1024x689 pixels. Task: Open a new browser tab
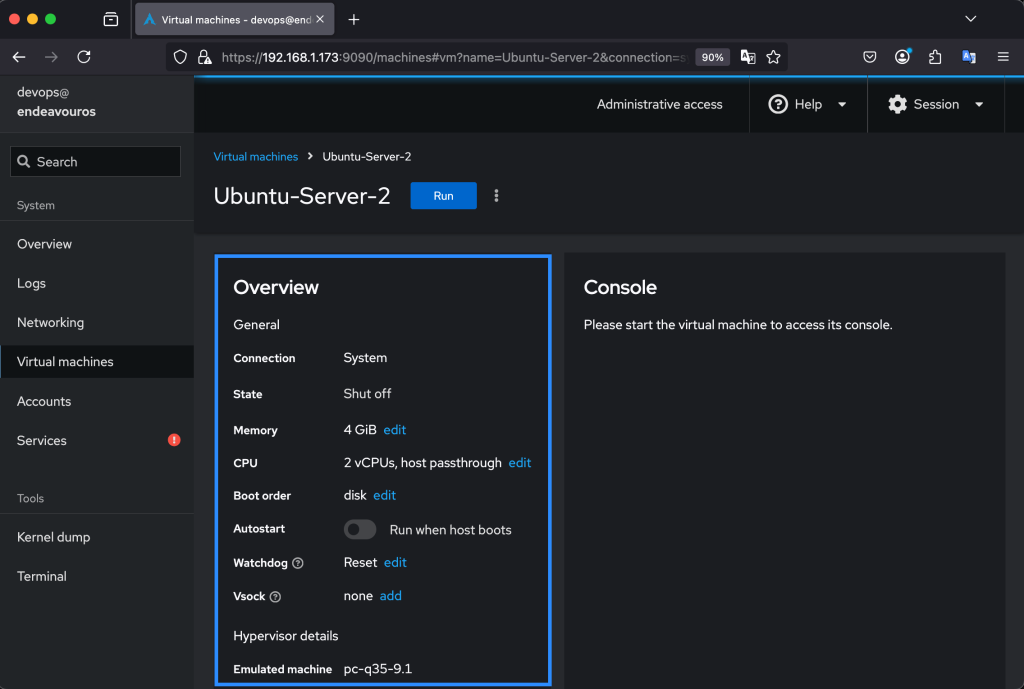(353, 19)
